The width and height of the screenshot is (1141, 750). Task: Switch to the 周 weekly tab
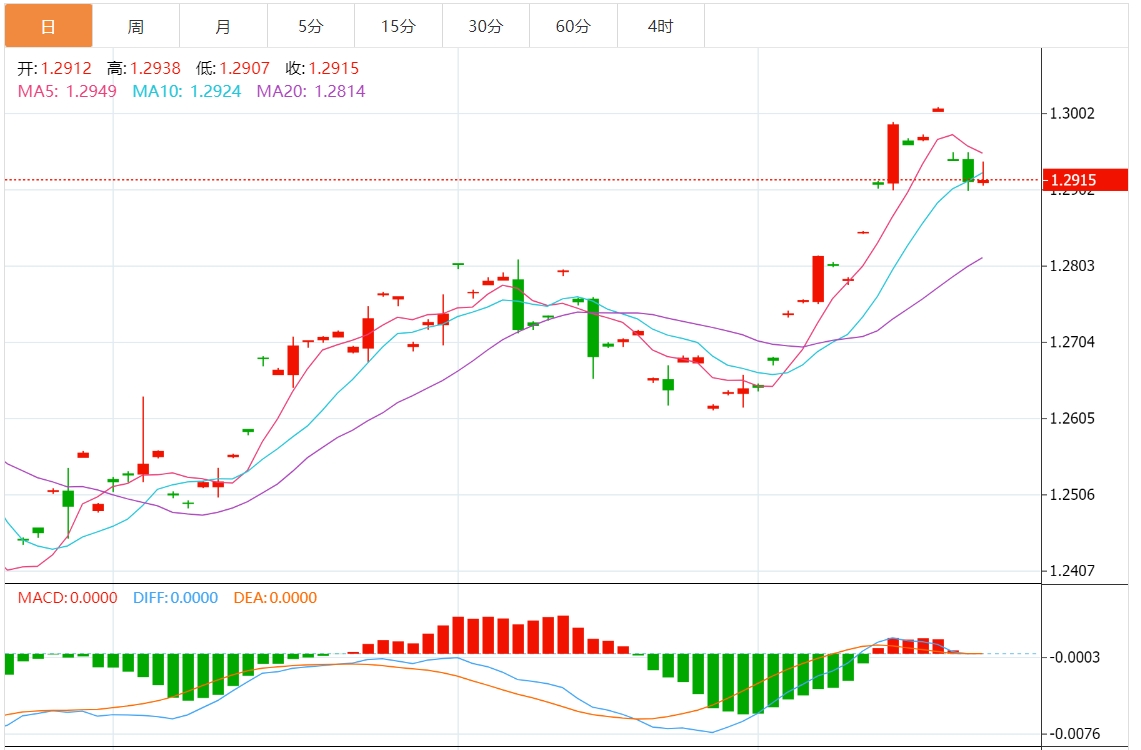click(x=136, y=26)
